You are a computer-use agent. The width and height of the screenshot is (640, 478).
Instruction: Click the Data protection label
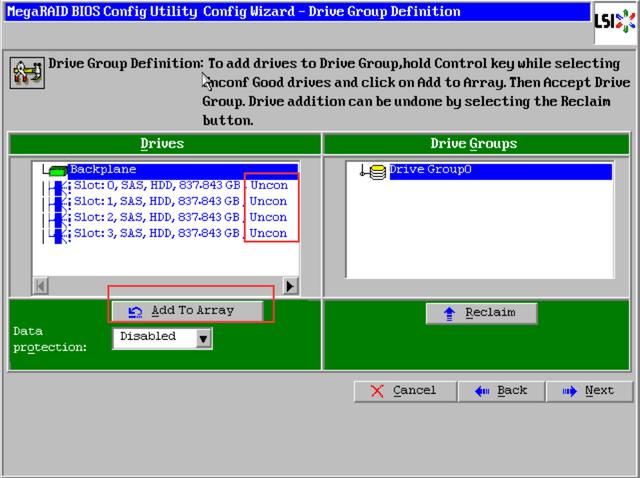pyautogui.click(x=50, y=339)
